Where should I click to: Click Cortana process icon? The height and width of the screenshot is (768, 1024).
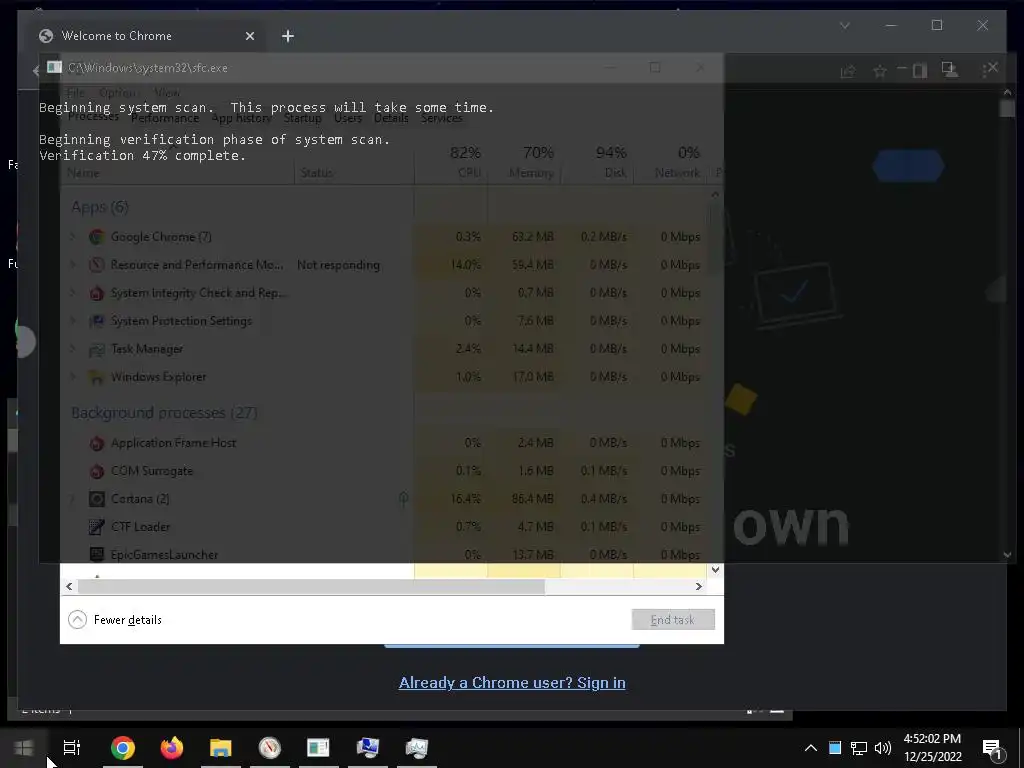pyautogui.click(x=97, y=500)
